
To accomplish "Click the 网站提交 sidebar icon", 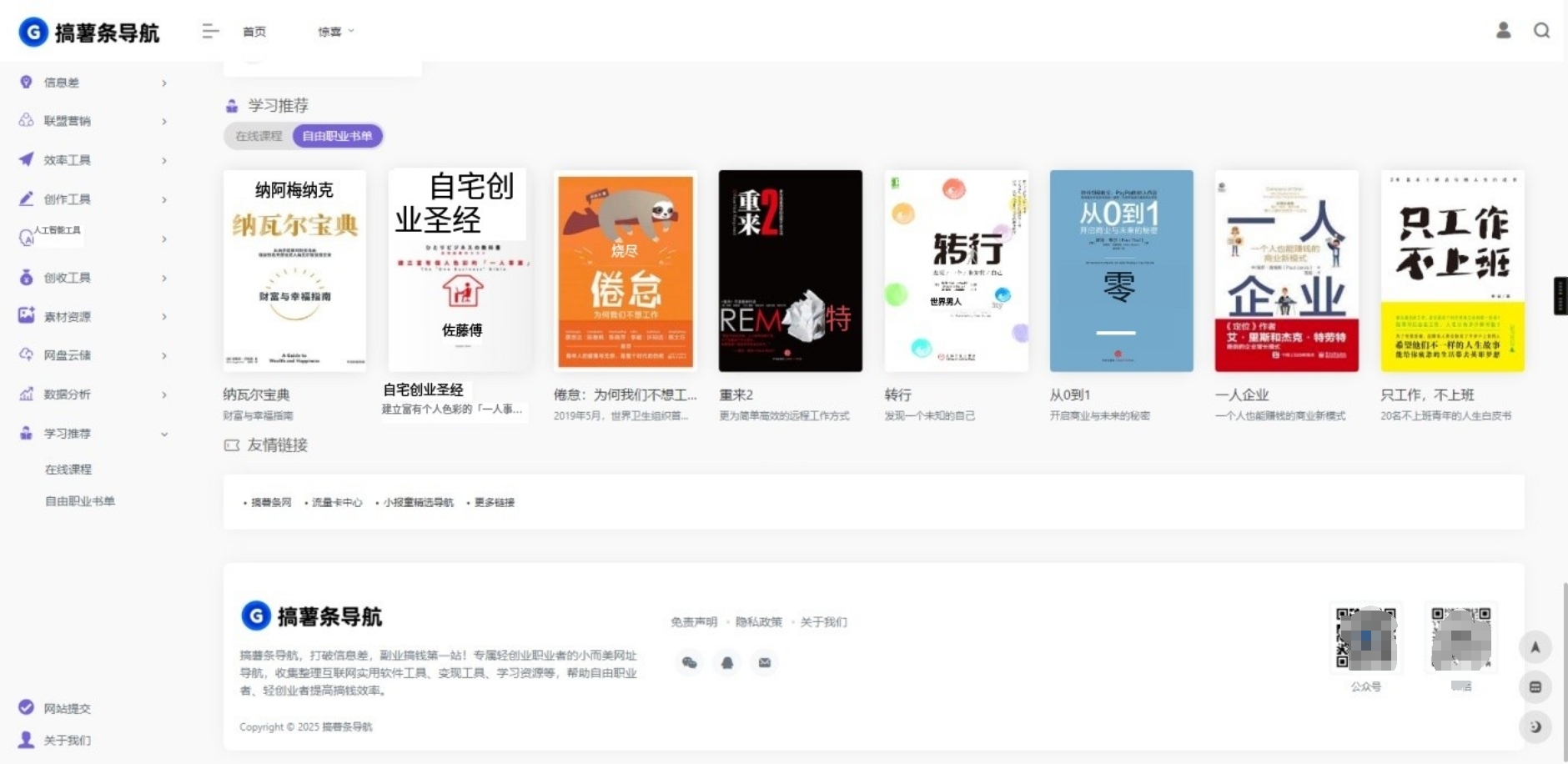I will tap(27, 707).
